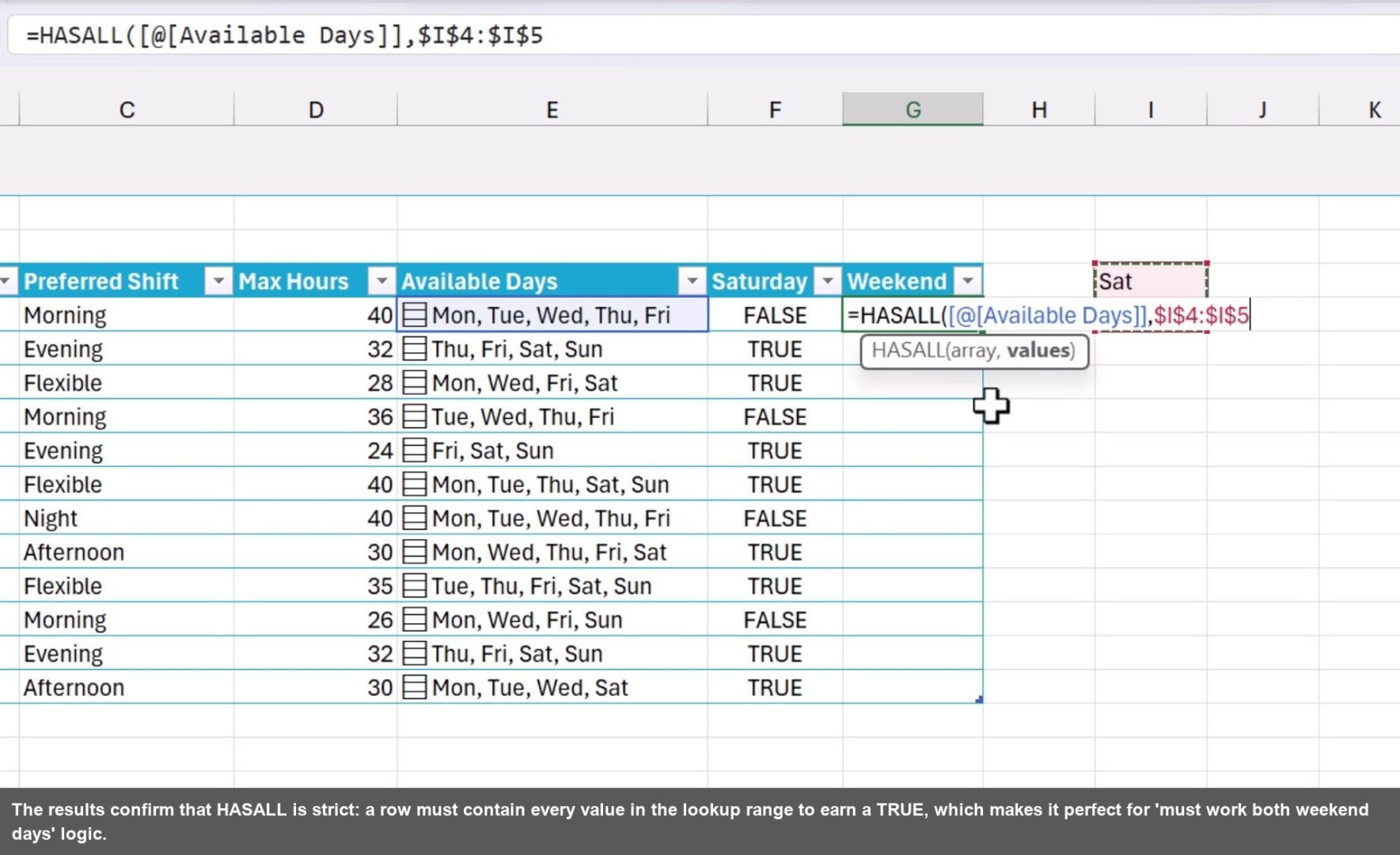Click the Max Hours cell showing 24

(x=316, y=450)
